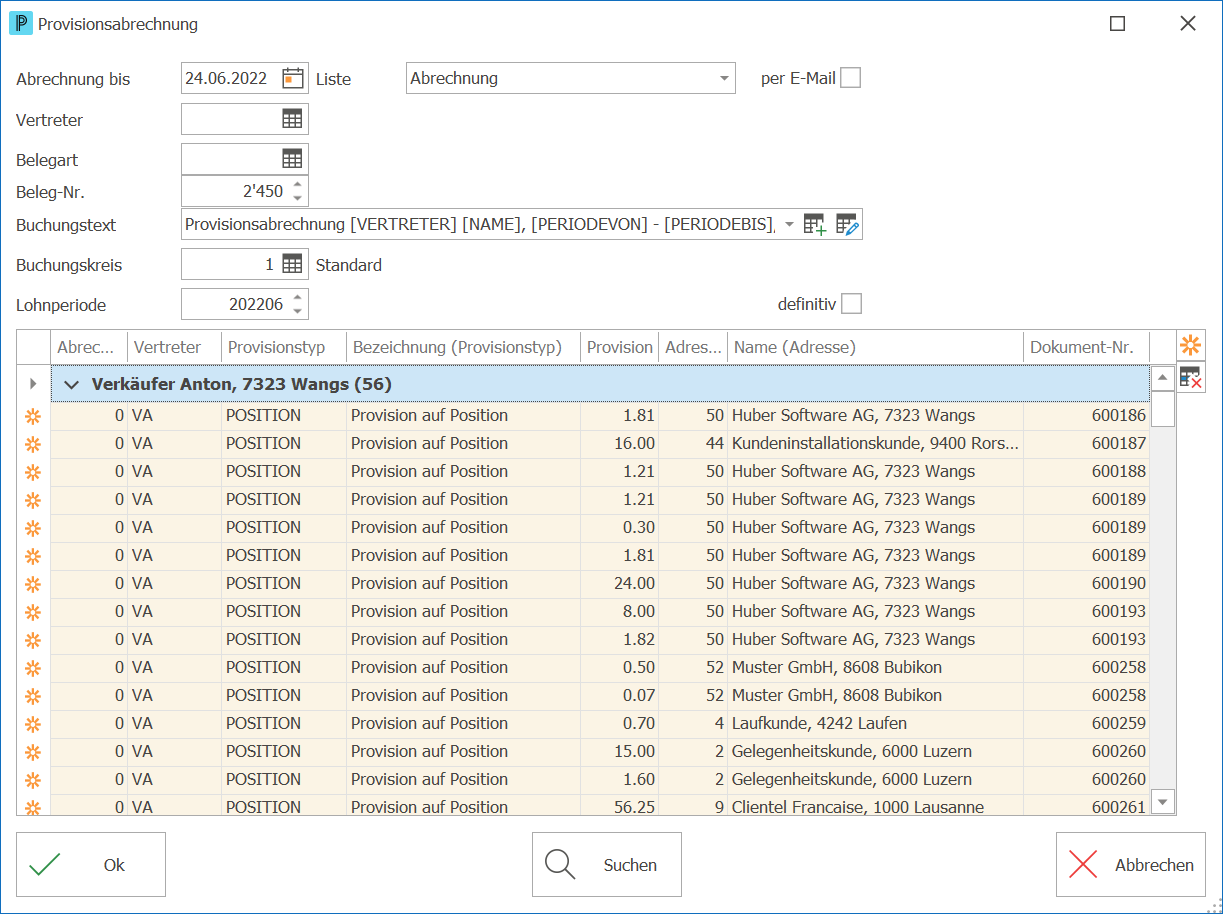Viewport: 1223px width, 914px height.
Task: Click the Ok button
Action: point(91,865)
